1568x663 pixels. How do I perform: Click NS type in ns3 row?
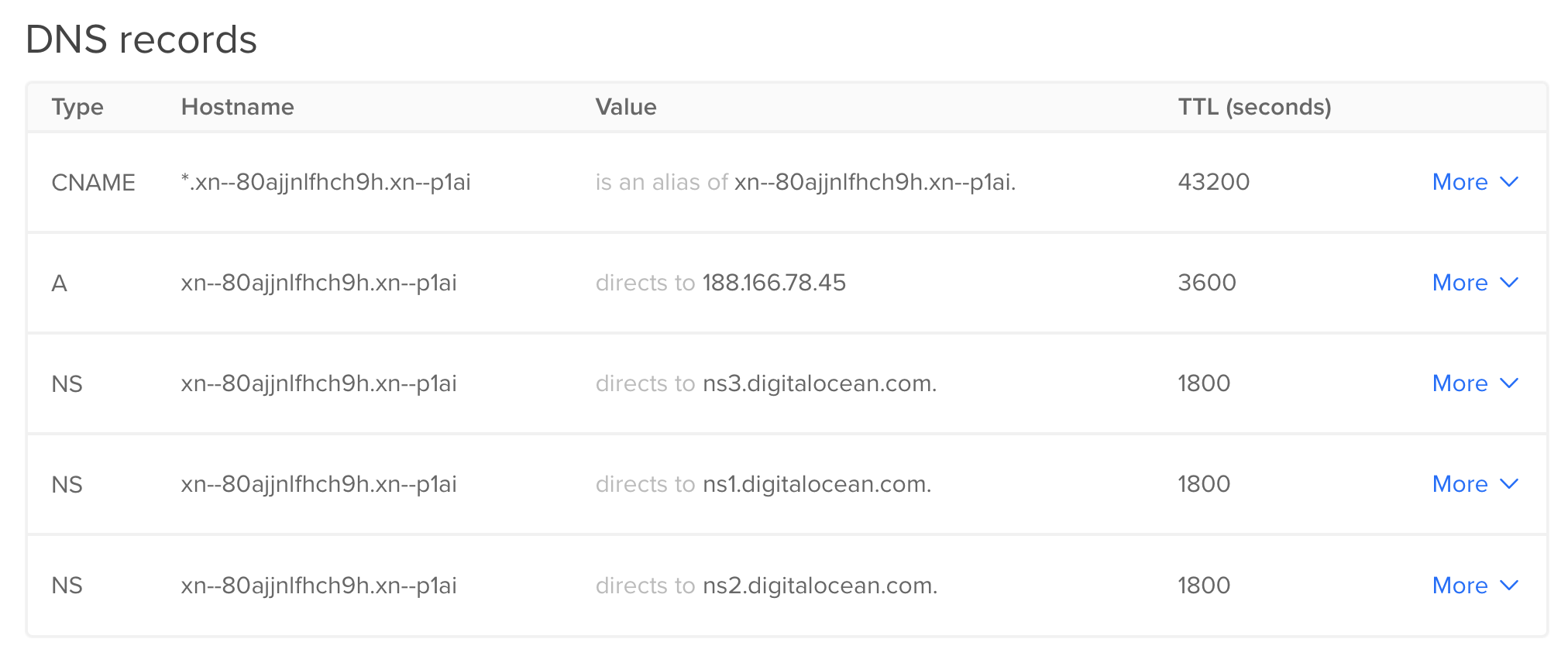67,384
